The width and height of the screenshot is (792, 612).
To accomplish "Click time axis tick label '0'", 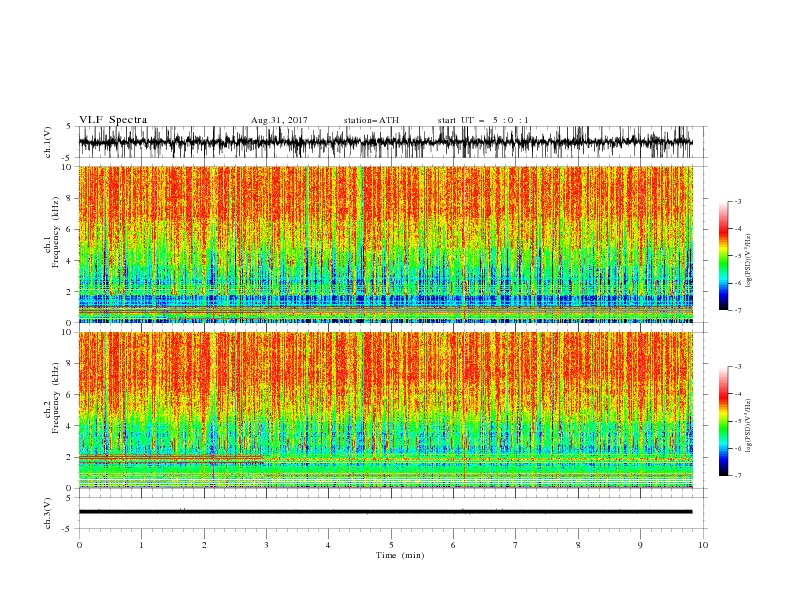I will tap(79, 545).
